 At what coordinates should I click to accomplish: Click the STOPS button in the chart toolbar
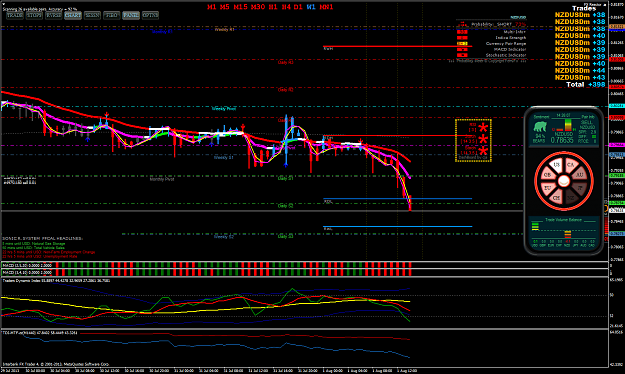point(34,15)
